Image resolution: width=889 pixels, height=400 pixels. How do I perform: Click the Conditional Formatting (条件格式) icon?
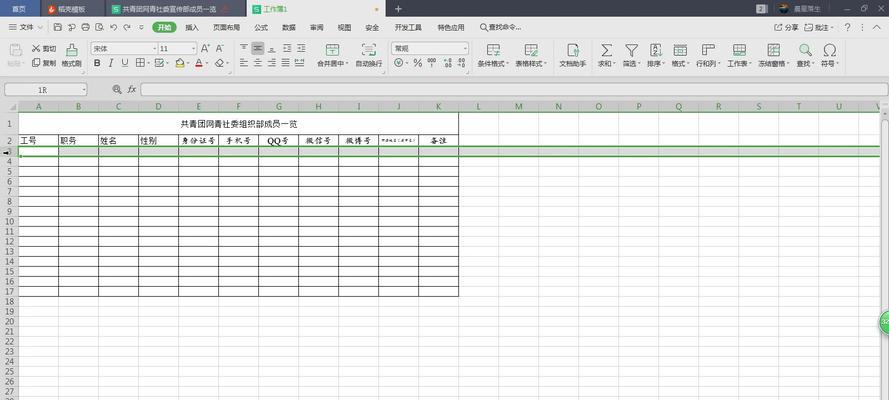click(x=492, y=50)
